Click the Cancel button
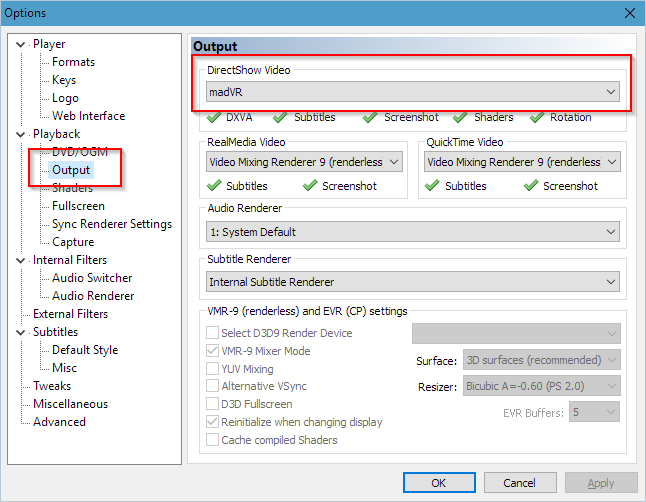Screen dimensions: 646x502 (x=520, y=483)
